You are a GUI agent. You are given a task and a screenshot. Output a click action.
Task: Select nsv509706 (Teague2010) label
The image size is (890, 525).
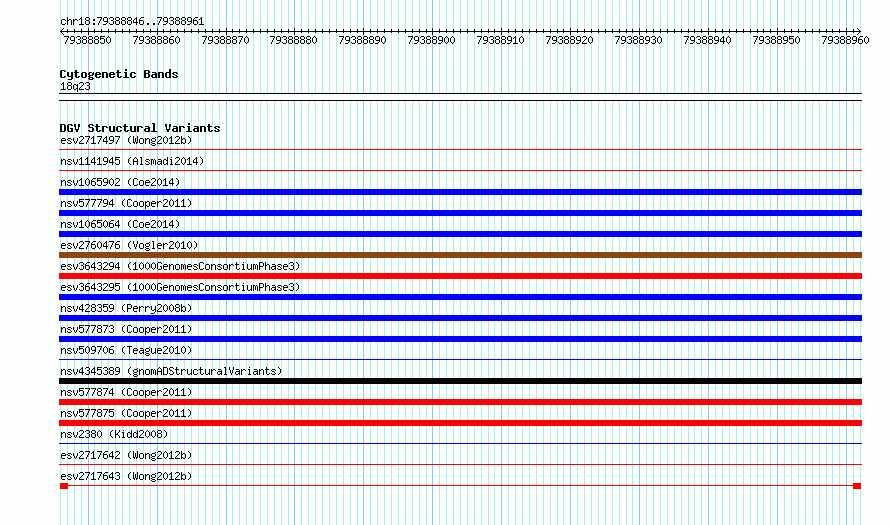point(126,350)
